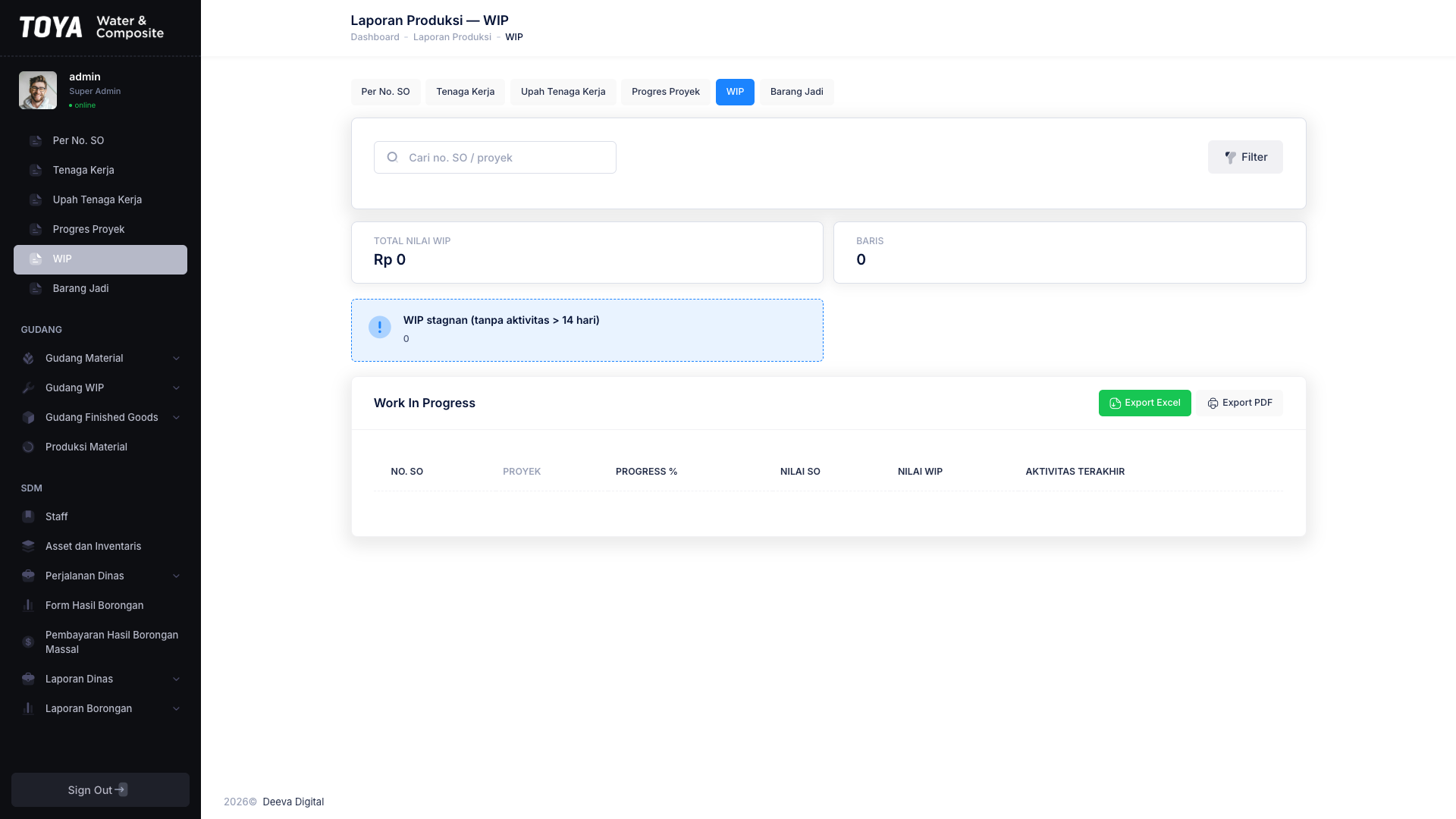This screenshot has height=819, width=1456.
Task: Click the Pembayaran Hasil Borongan Massal dollar icon
Action: 28,642
